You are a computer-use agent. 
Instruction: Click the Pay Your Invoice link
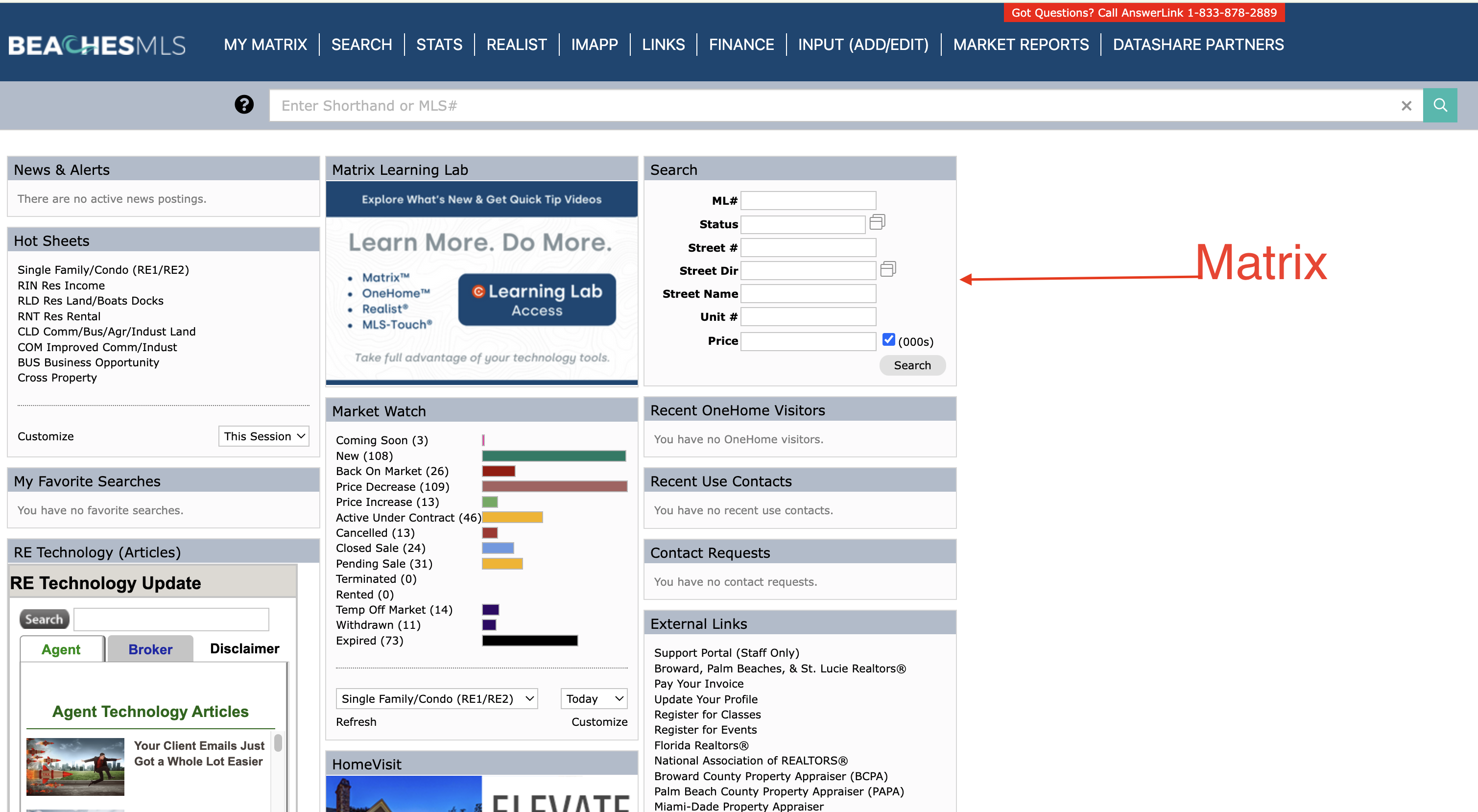[699, 684]
